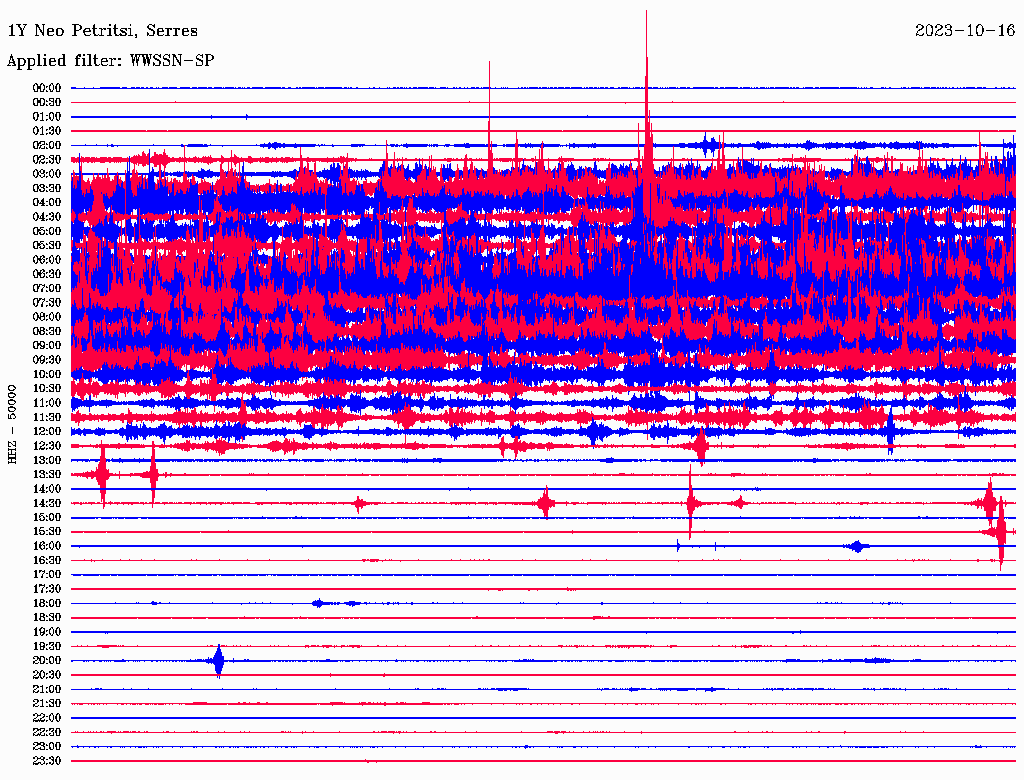Click the date label 2023-10-16
This screenshot has width=1024, height=780.
[965, 31]
